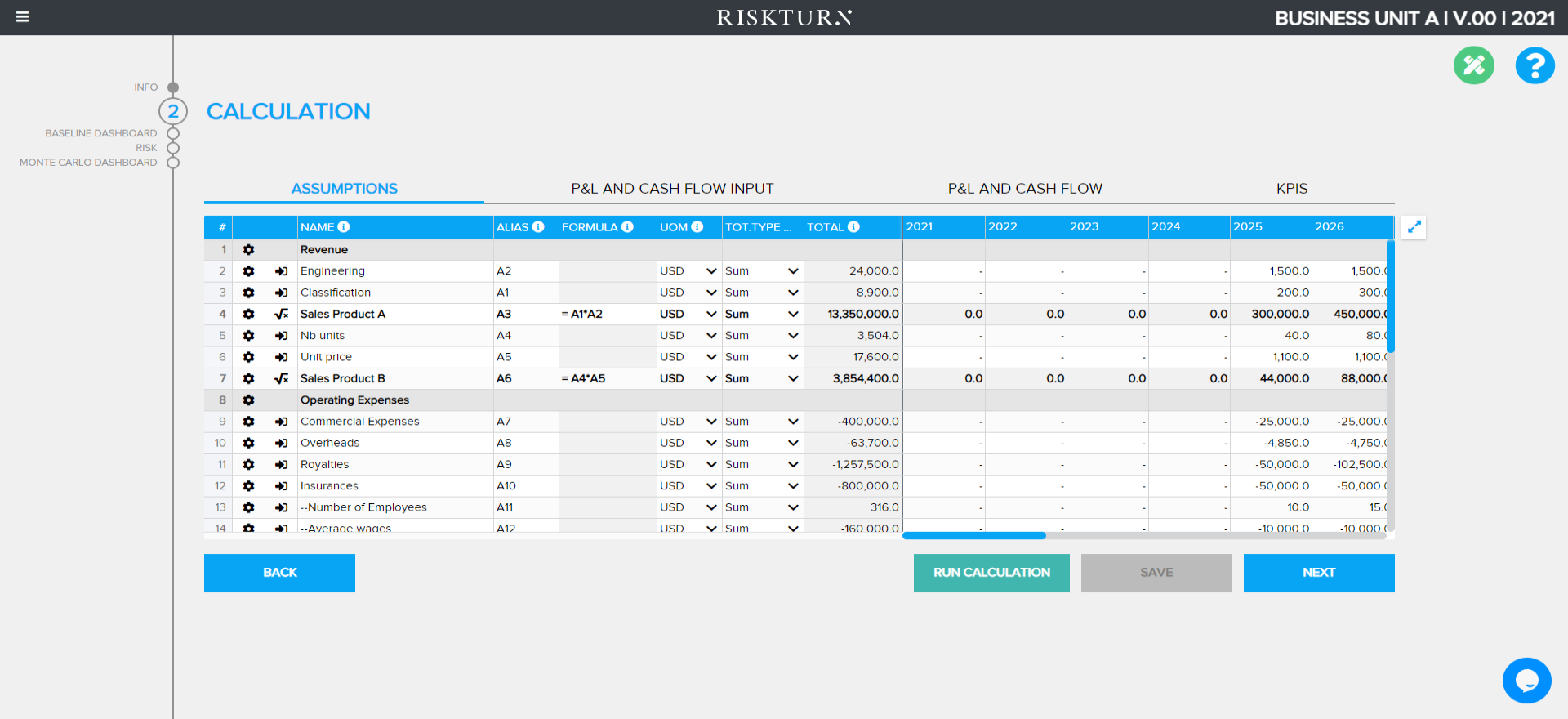Click the horizontal table scrollbar
The height and width of the screenshot is (719, 1568).
973,536
